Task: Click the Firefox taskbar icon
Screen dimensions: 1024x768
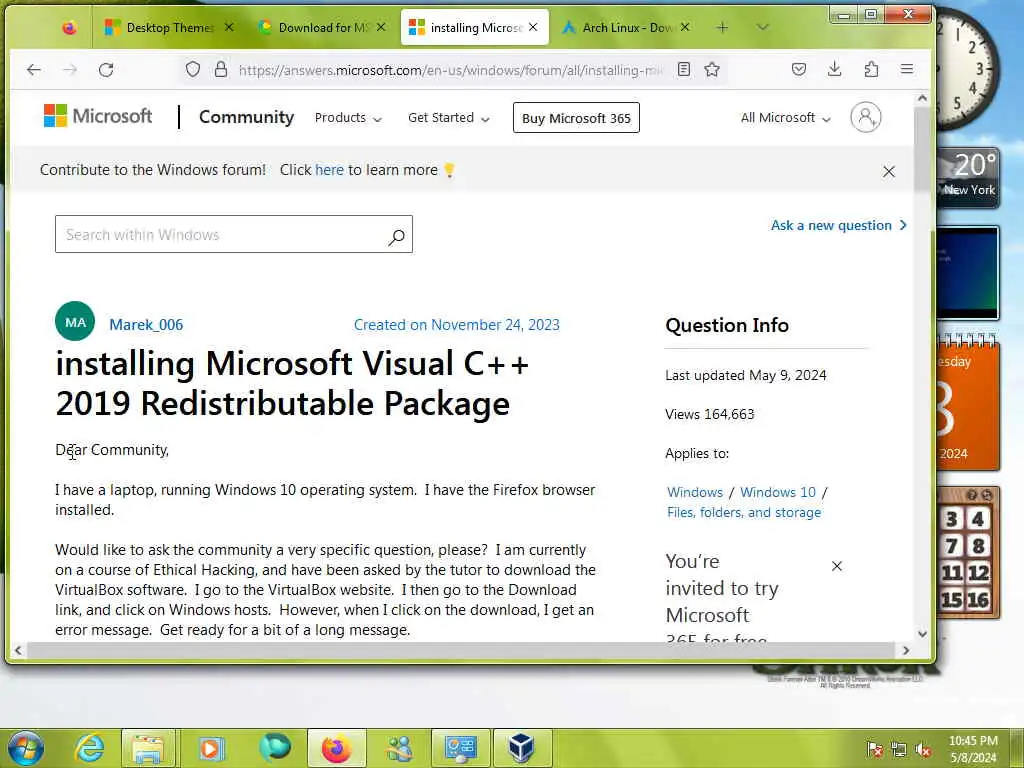Action: (336, 748)
